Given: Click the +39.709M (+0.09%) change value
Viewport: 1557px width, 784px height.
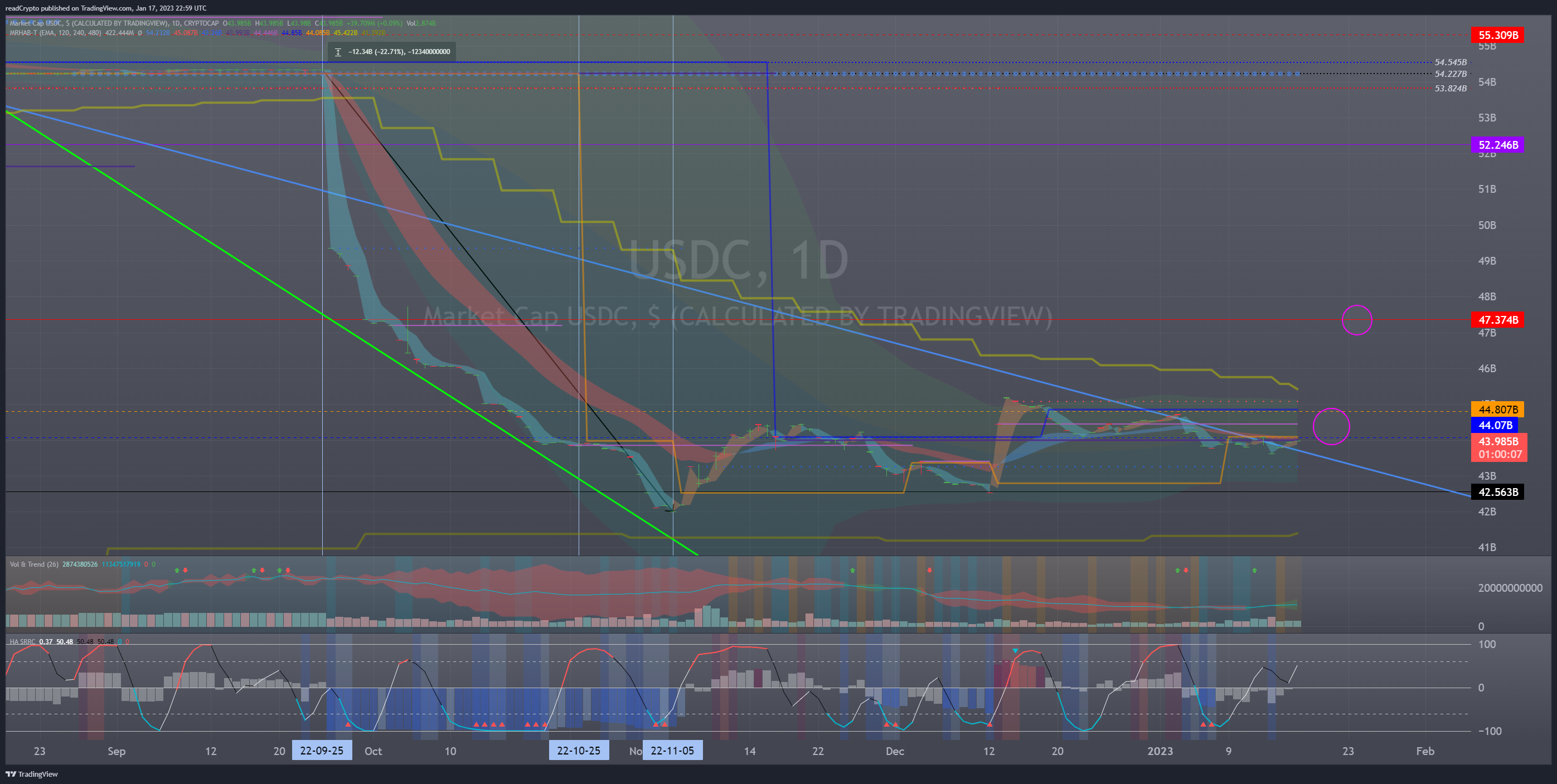Looking at the screenshot, I should click(x=374, y=23).
